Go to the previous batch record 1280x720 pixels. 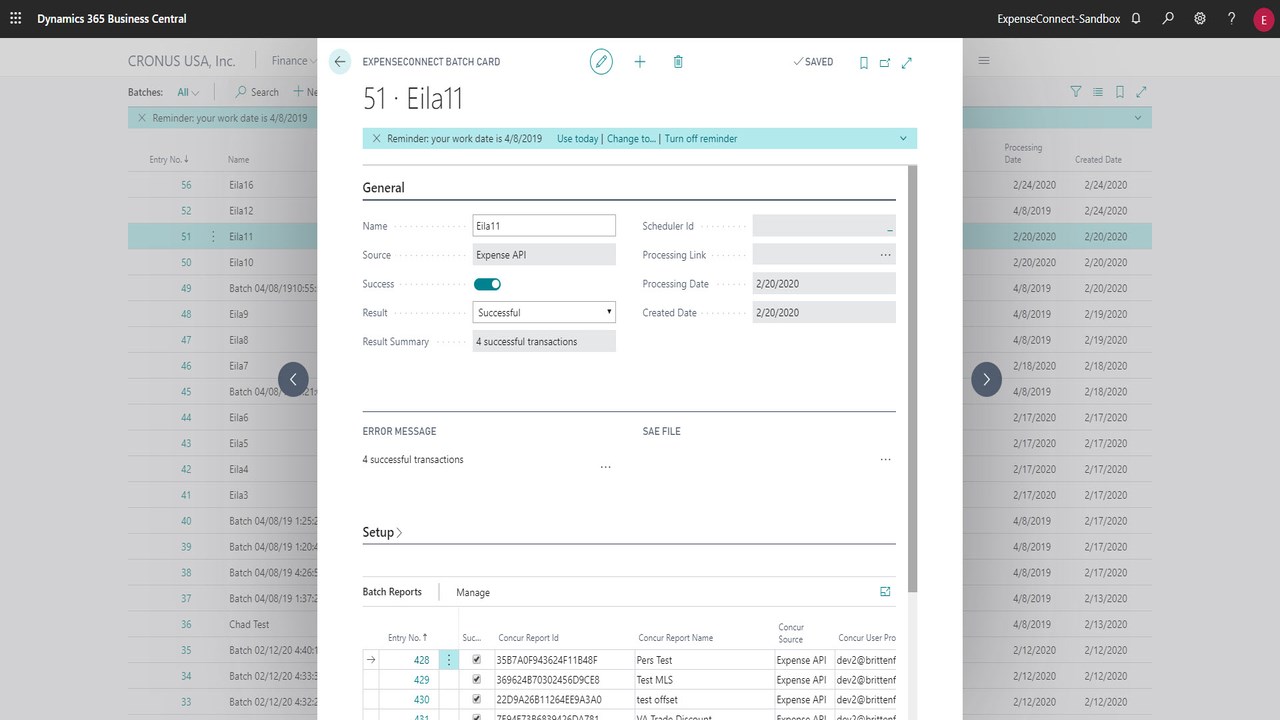(x=293, y=379)
